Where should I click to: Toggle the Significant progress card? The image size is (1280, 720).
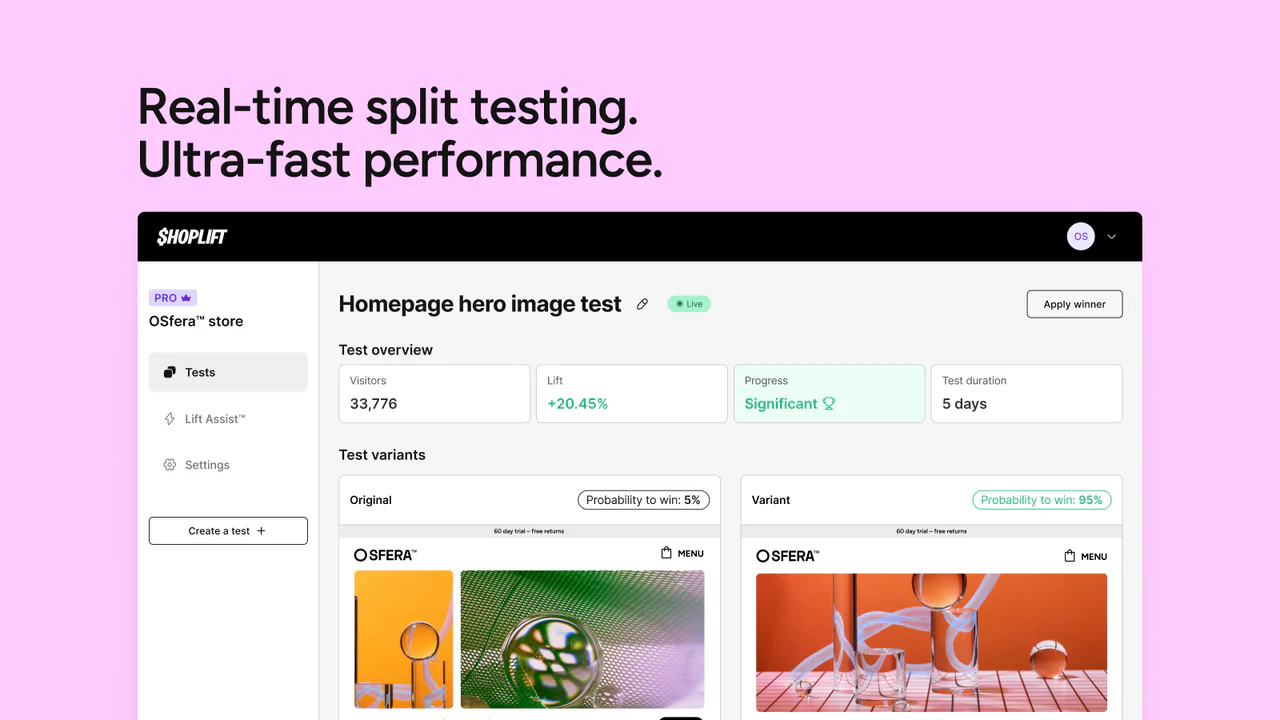point(829,393)
